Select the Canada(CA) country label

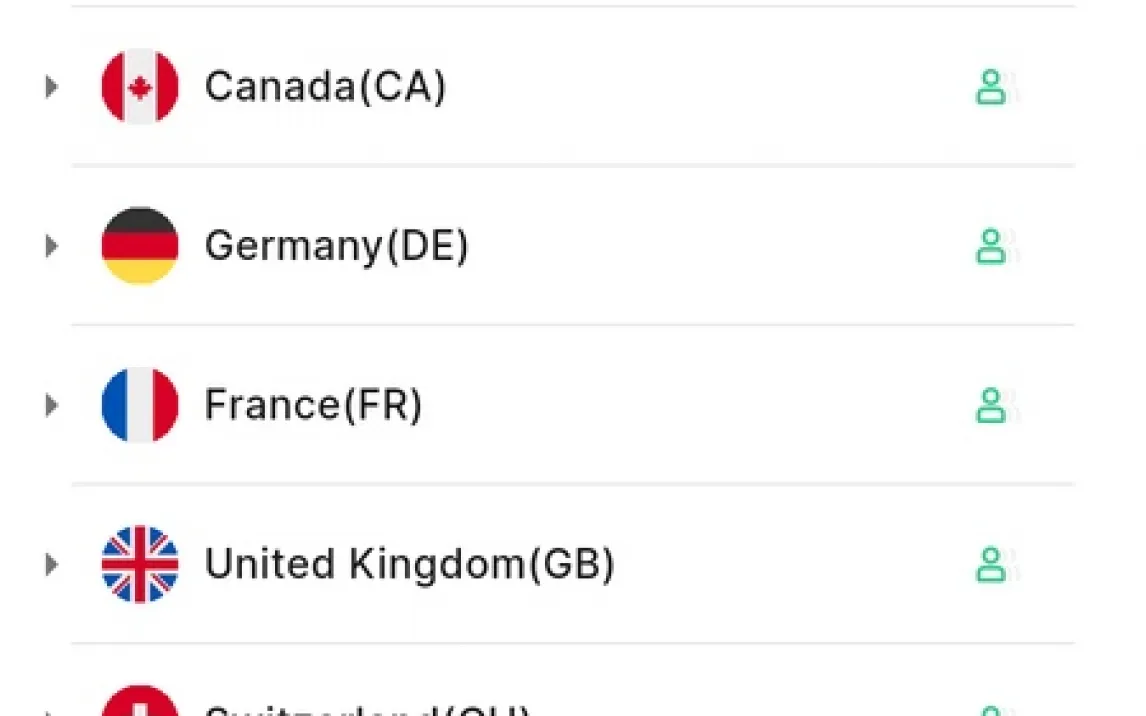[325, 87]
